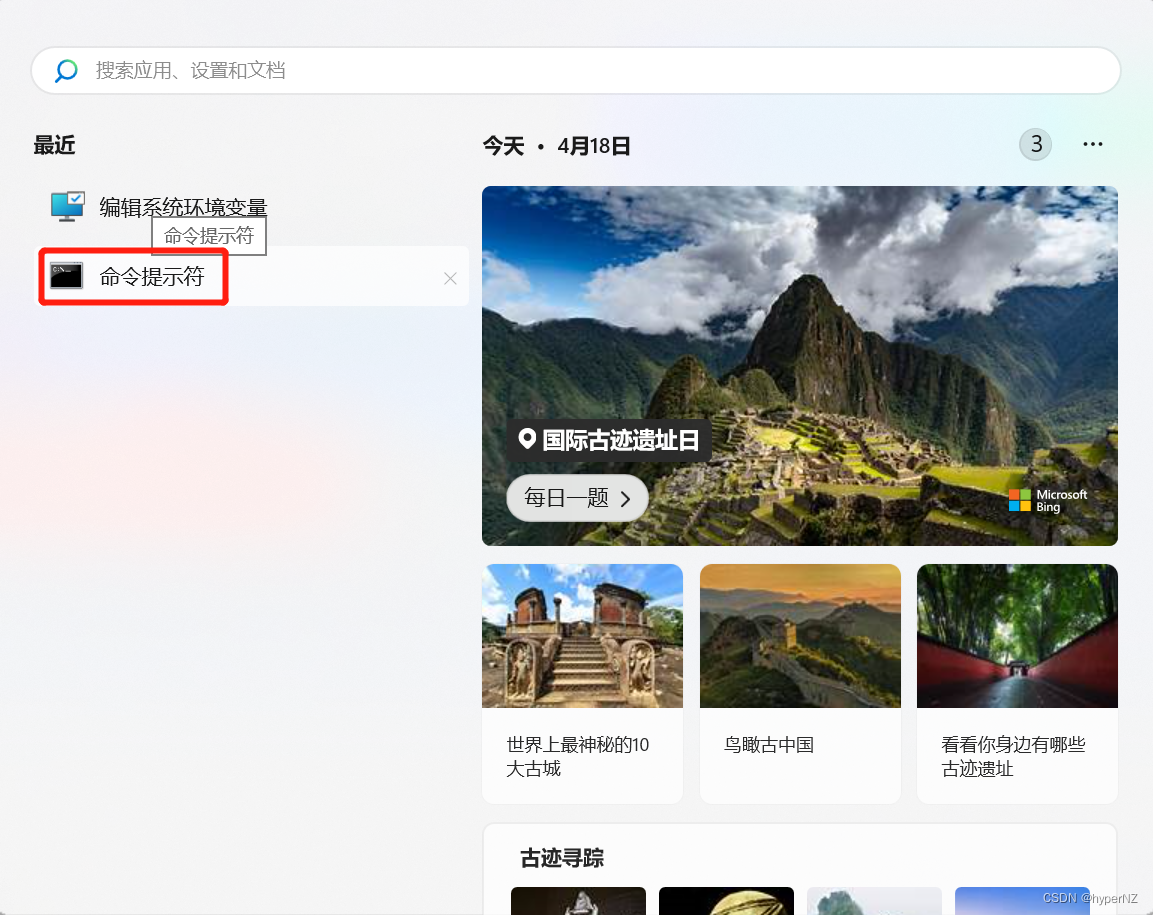This screenshot has height=915, width=1153.
Task: Open 看看你身边有哪些古迹遗址 article
Action: (1013, 756)
